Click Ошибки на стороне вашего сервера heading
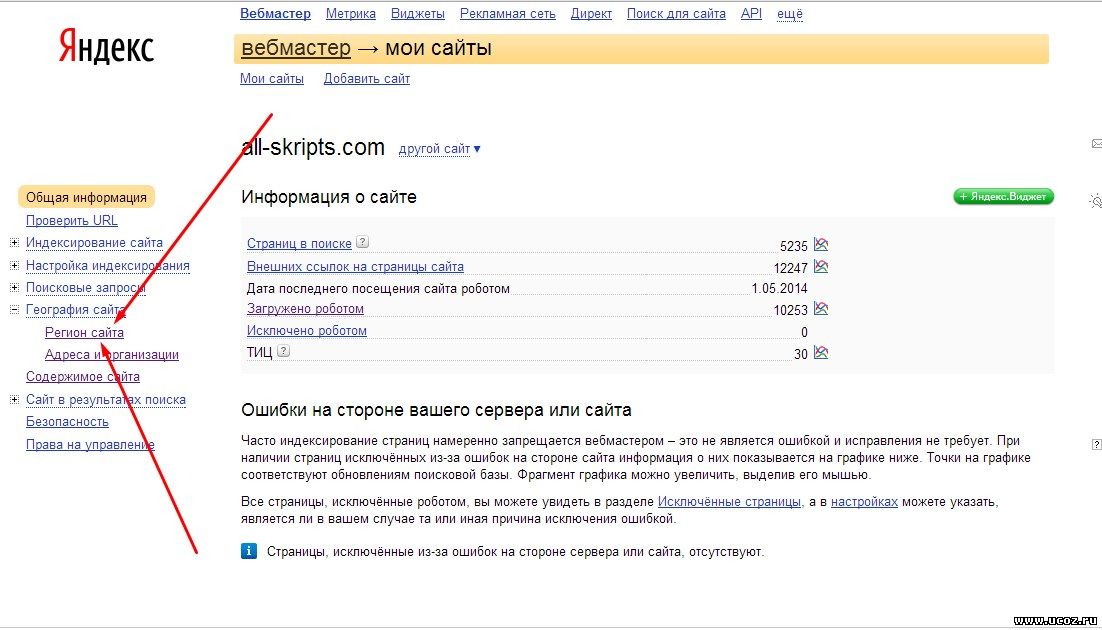The height and width of the screenshot is (630, 1102). [436, 410]
